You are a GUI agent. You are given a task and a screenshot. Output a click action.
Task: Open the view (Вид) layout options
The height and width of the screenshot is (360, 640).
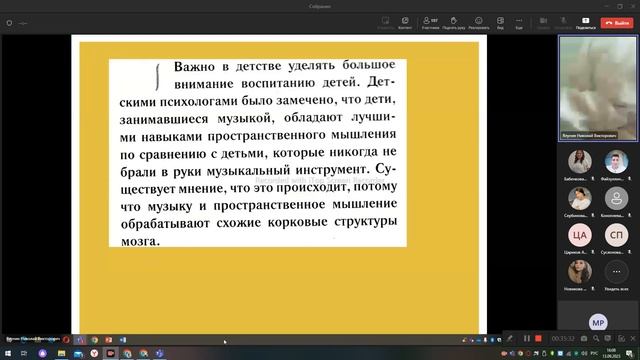tap(500, 23)
